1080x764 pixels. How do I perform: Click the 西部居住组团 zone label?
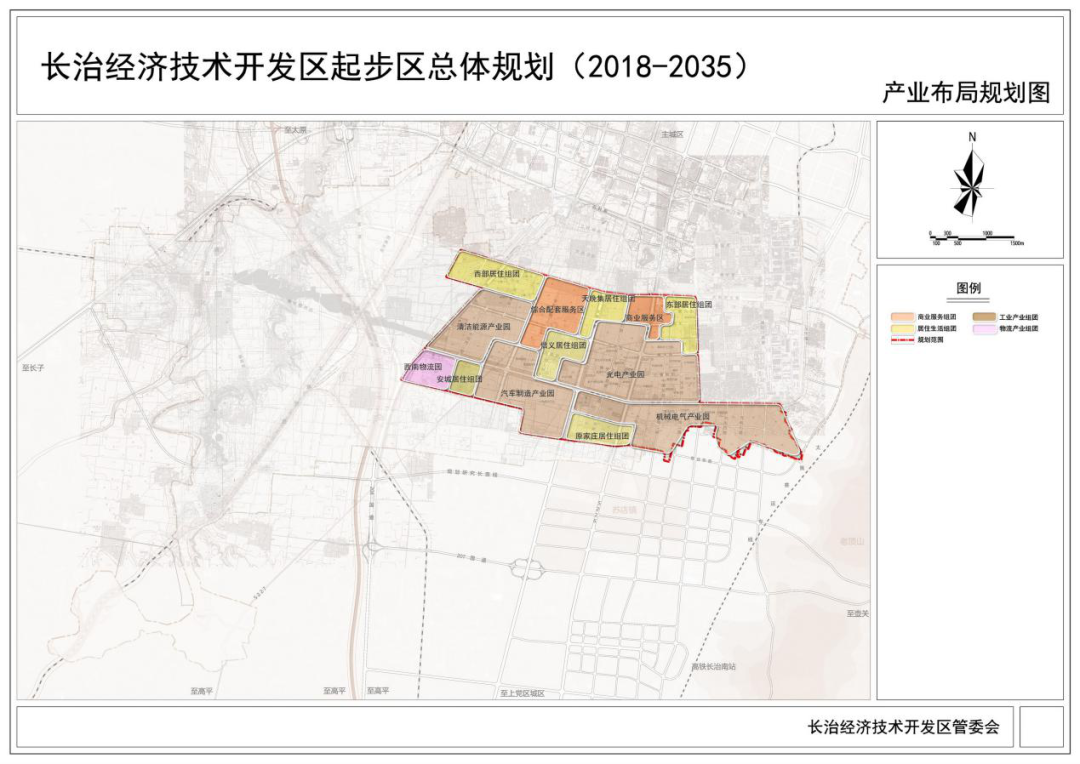tap(497, 273)
